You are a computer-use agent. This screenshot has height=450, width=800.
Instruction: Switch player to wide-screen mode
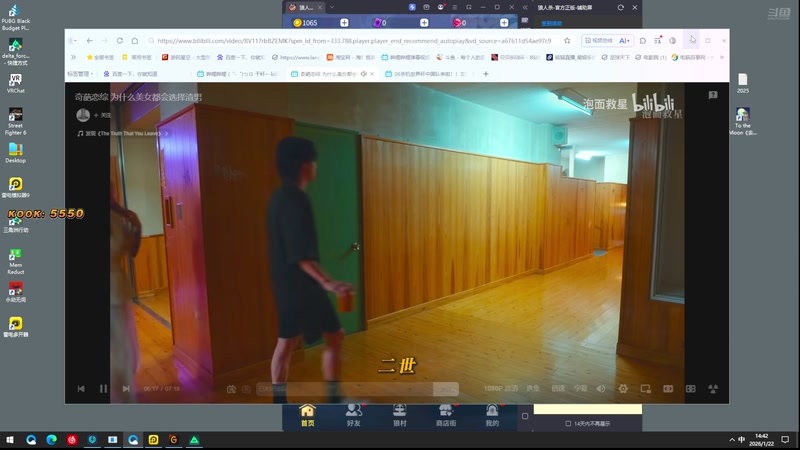pyautogui.click(x=668, y=389)
